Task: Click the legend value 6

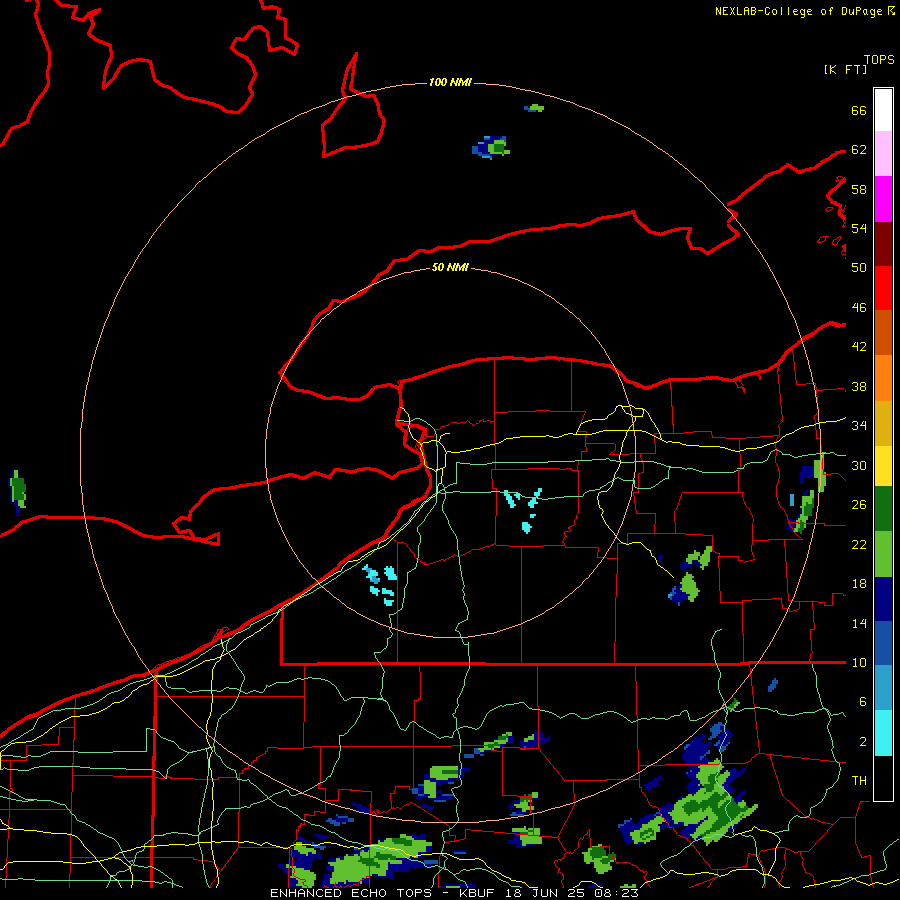Action: [863, 701]
